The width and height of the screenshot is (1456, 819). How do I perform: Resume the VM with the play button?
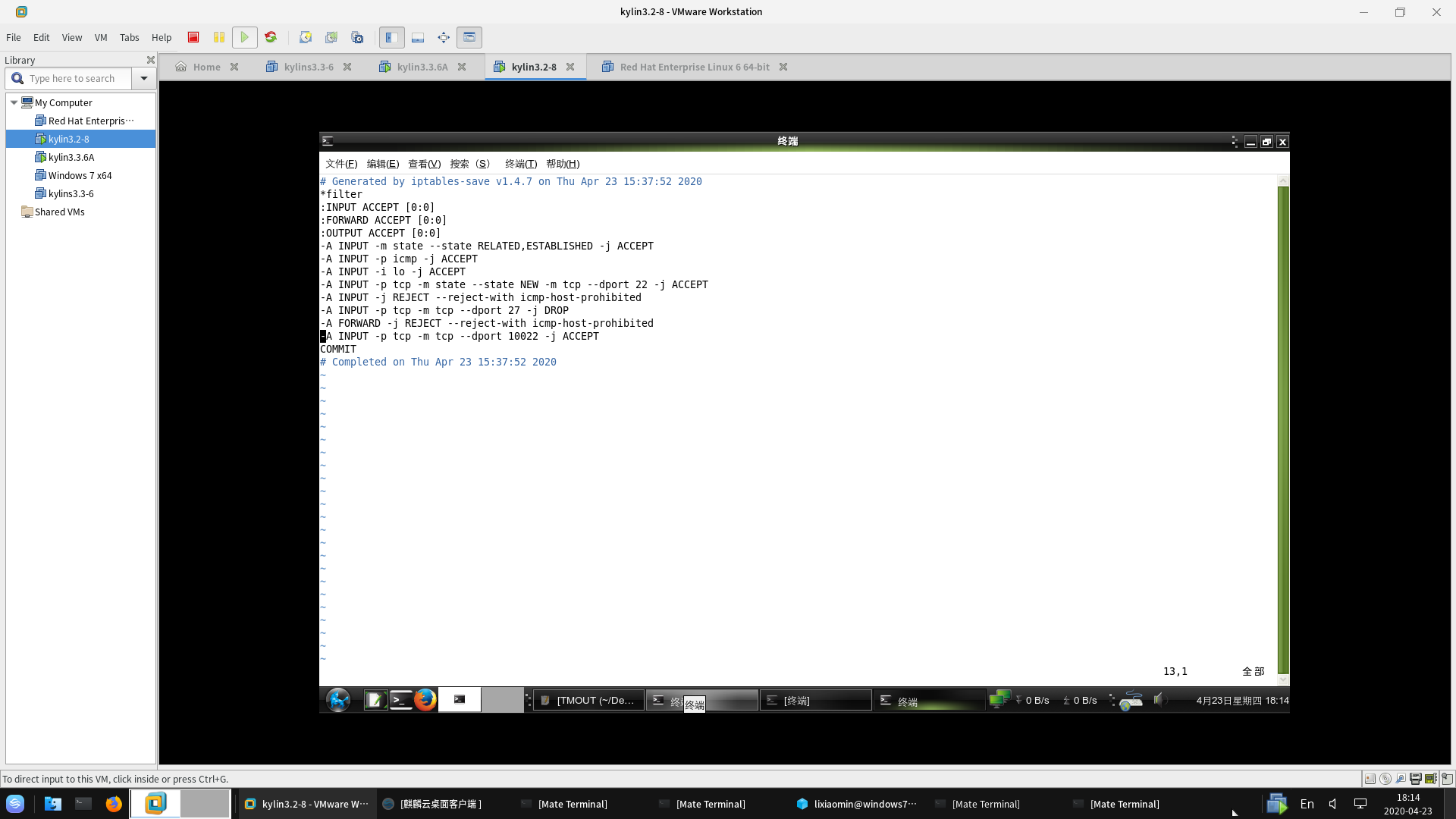tap(244, 37)
